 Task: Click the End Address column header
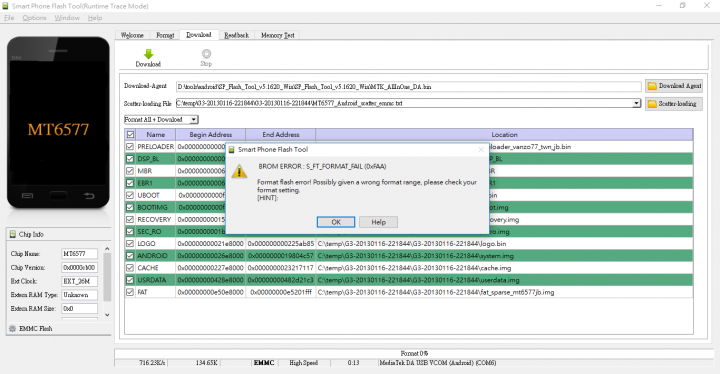pos(281,135)
